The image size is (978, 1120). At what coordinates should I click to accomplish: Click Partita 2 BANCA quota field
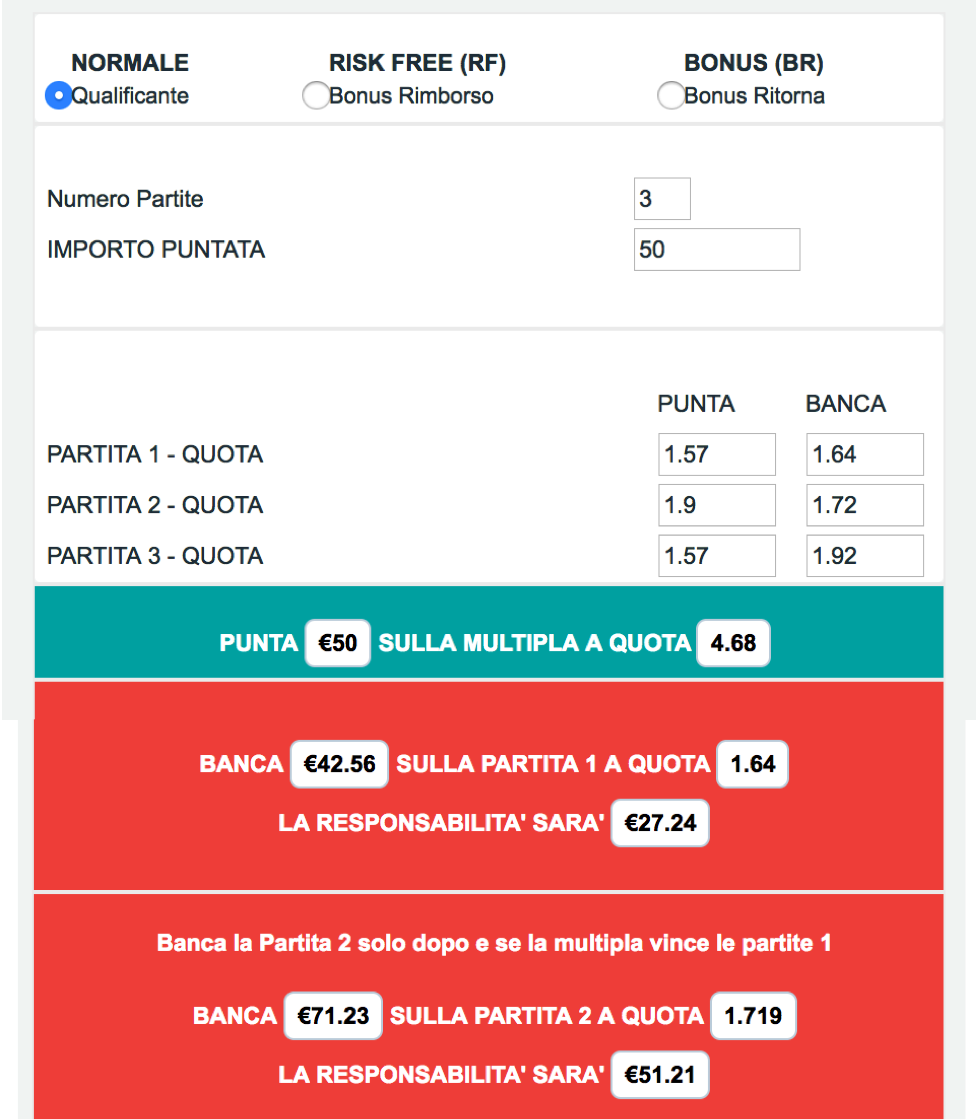864,505
